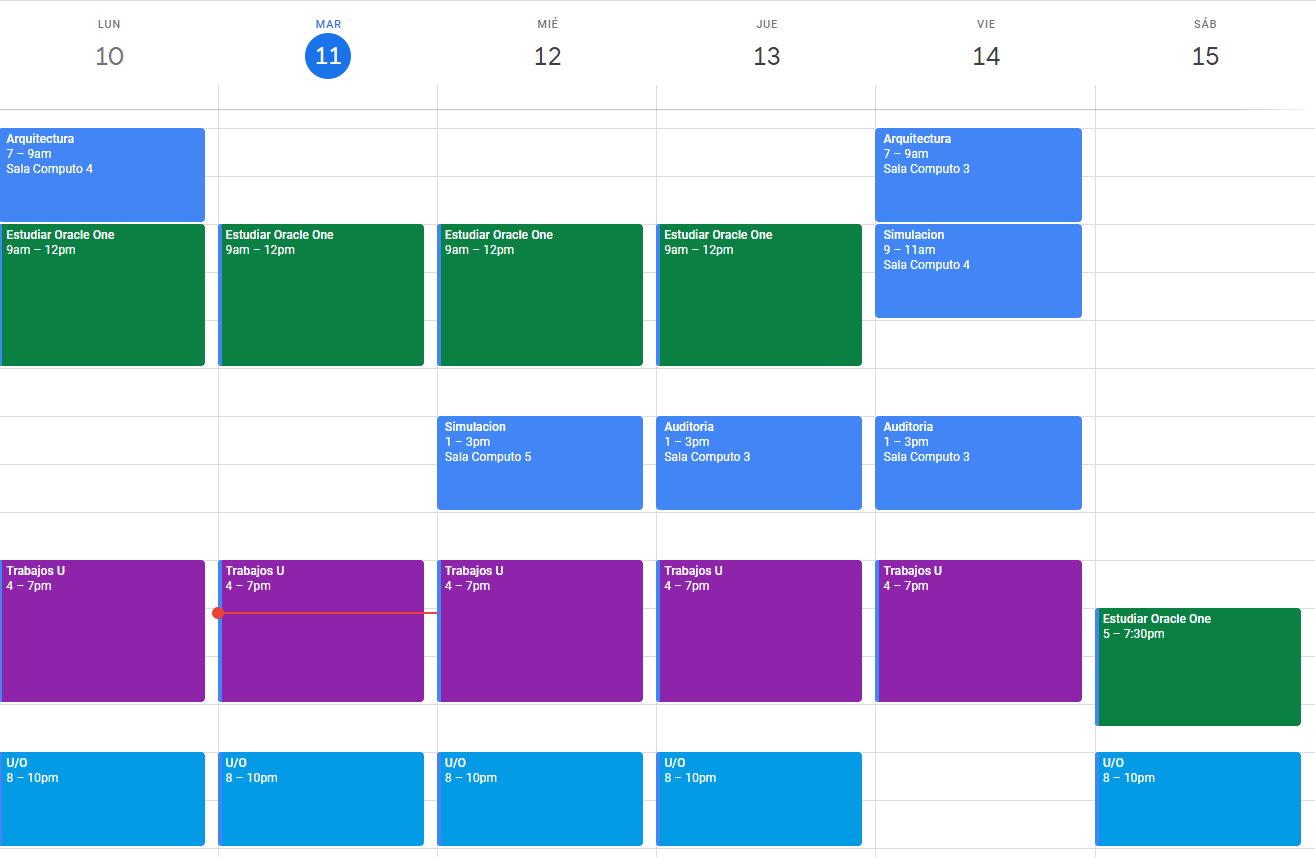The image size is (1316, 857).
Task: Open Thursday's Auditoria 1–3pm event
Action: [x=759, y=463]
